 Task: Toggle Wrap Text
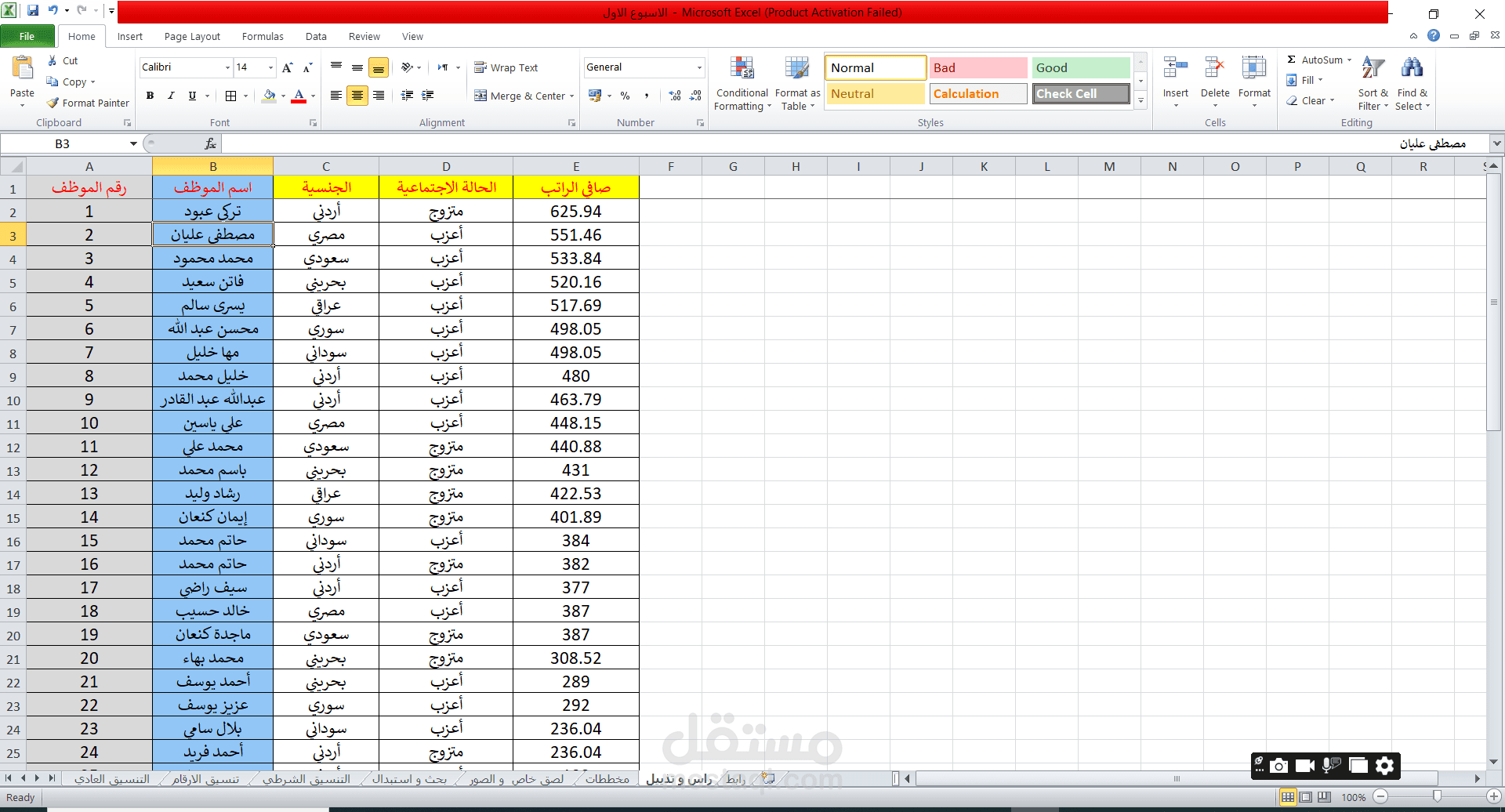click(x=506, y=67)
